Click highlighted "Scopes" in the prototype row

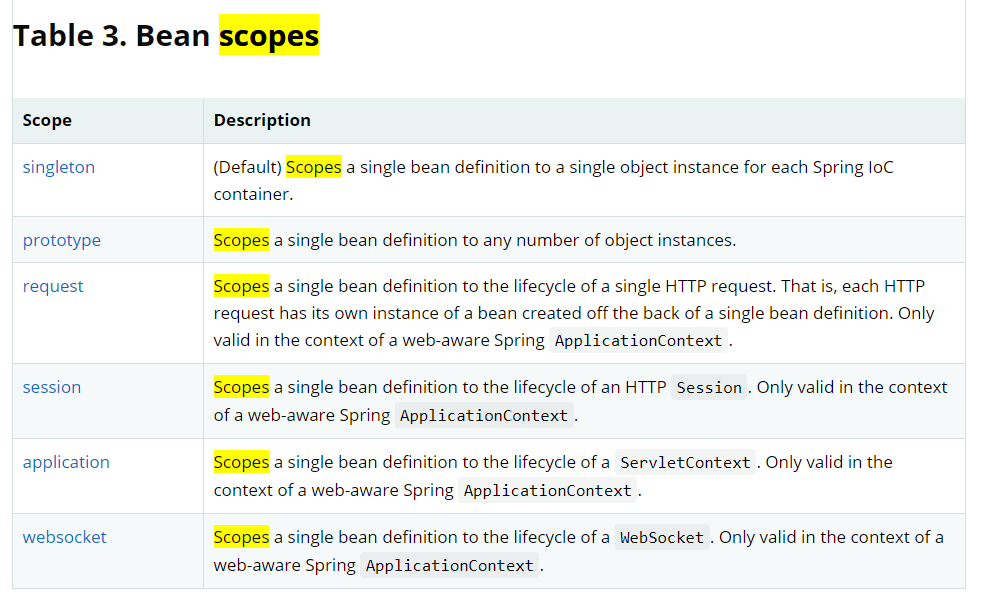pos(241,240)
